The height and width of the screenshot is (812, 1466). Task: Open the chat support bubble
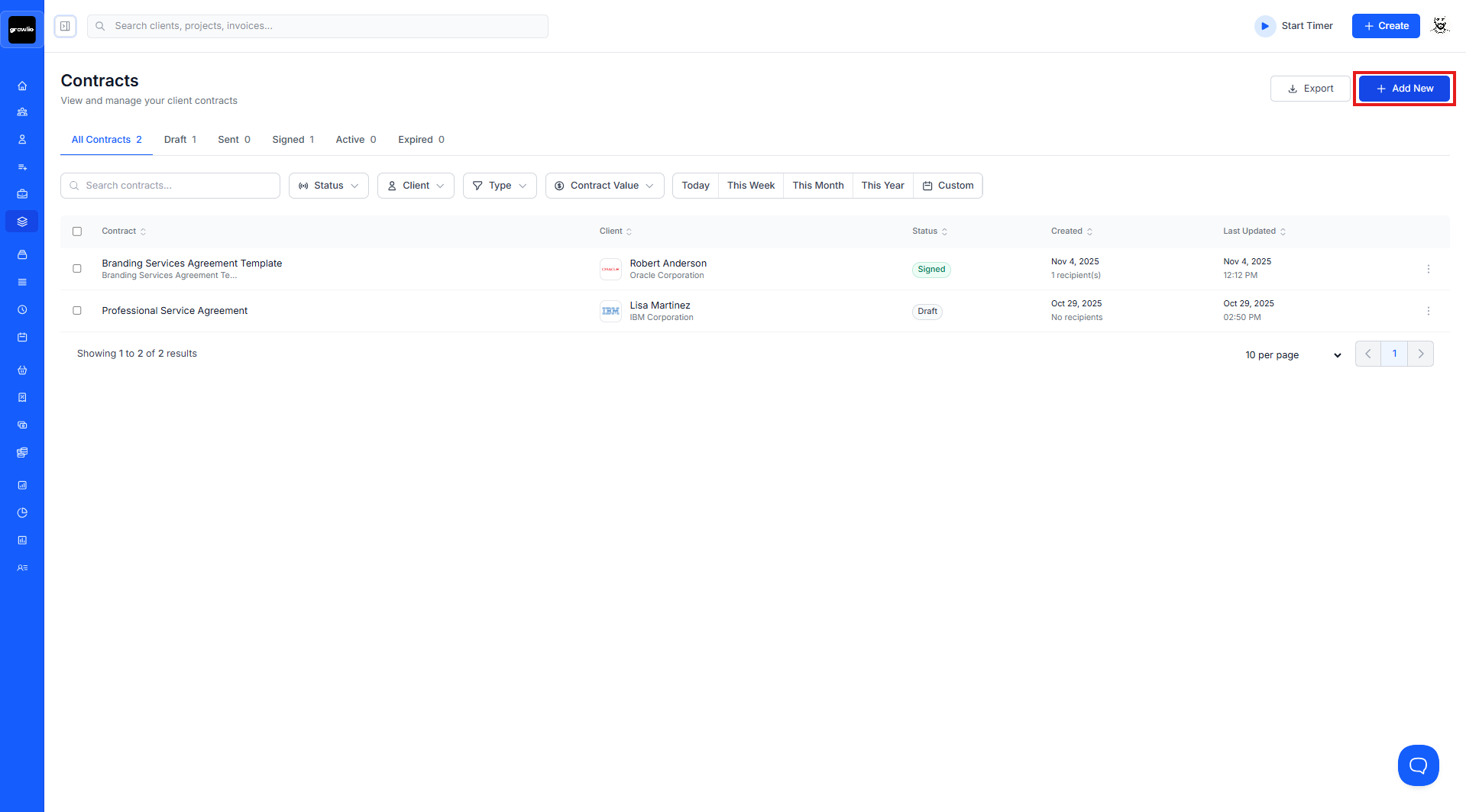(x=1418, y=765)
